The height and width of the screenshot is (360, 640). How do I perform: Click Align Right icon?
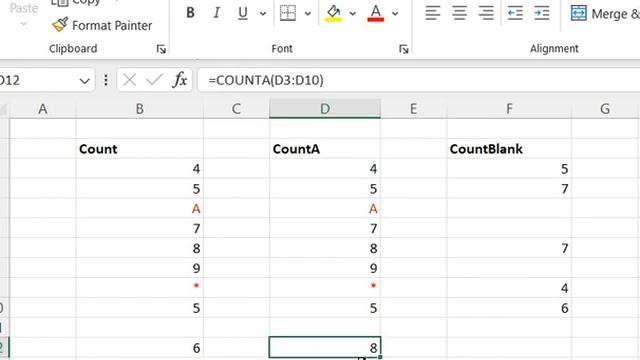tap(486, 13)
